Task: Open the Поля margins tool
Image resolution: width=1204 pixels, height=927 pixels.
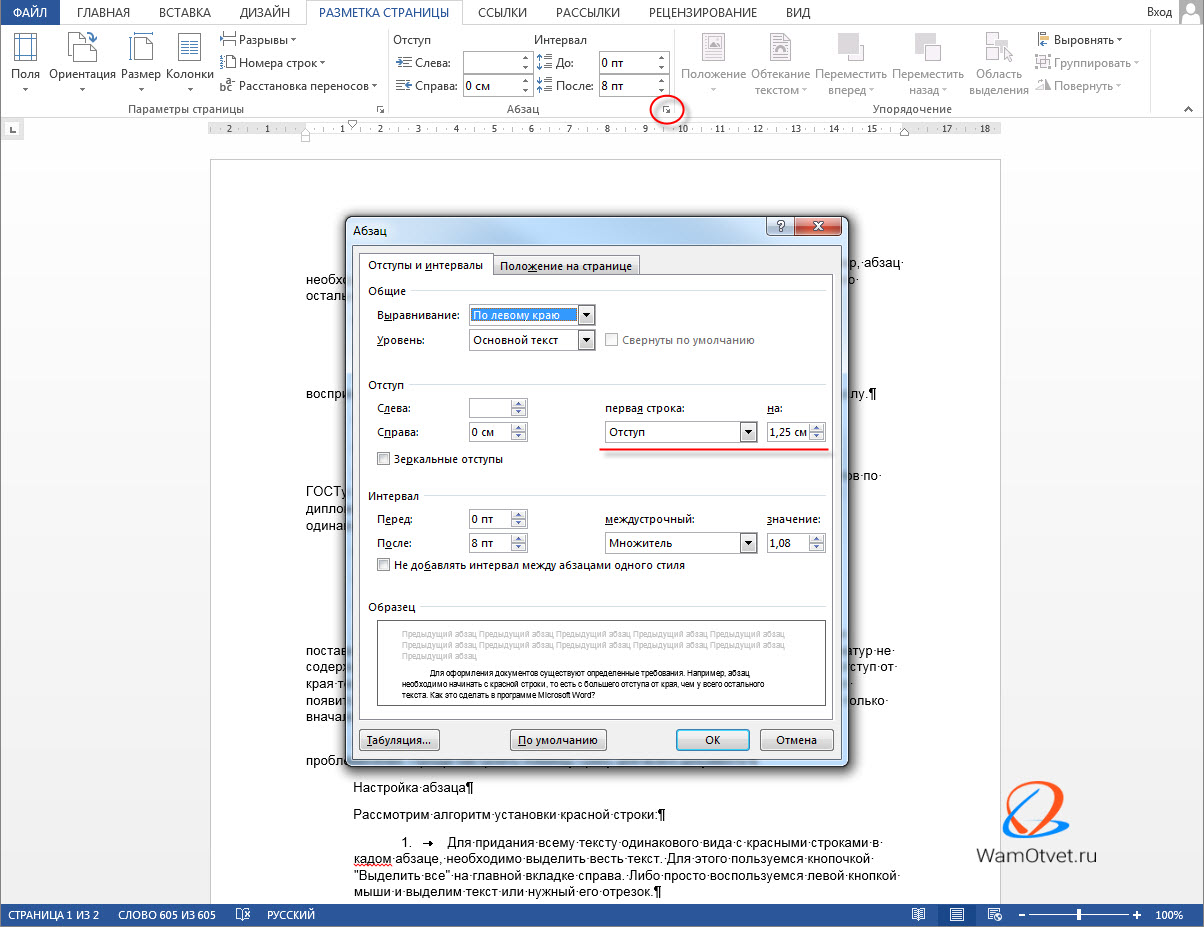Action: pos(25,58)
